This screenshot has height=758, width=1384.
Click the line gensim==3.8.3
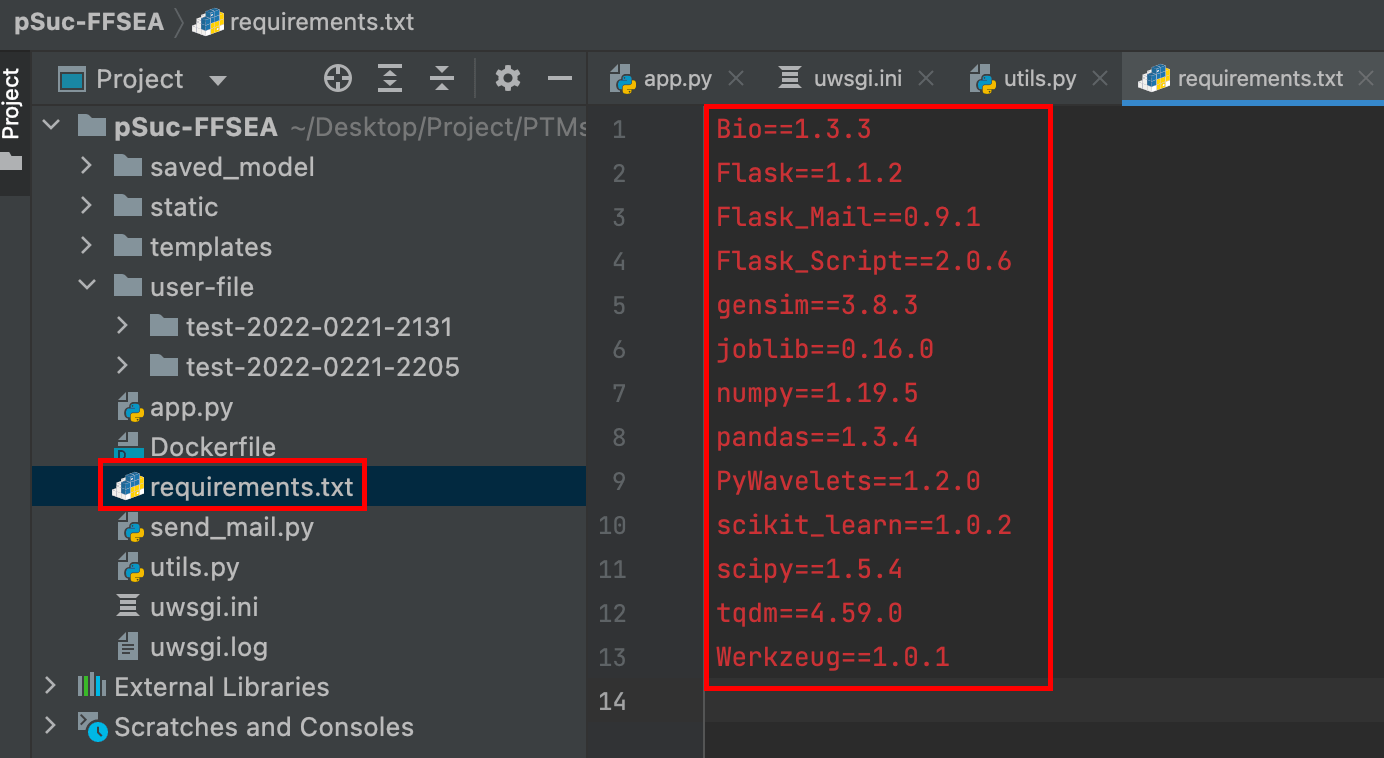tap(817, 305)
